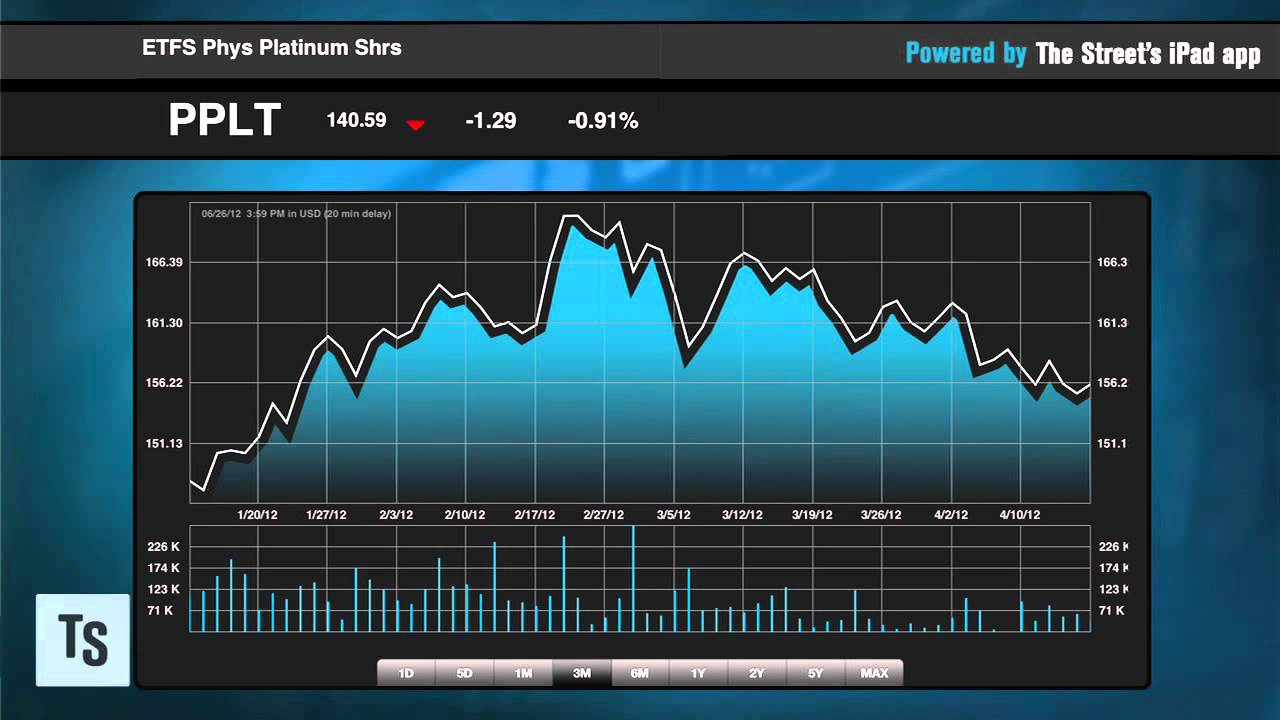Click the TS logo icon
This screenshot has width=1280, height=720.
click(x=83, y=640)
